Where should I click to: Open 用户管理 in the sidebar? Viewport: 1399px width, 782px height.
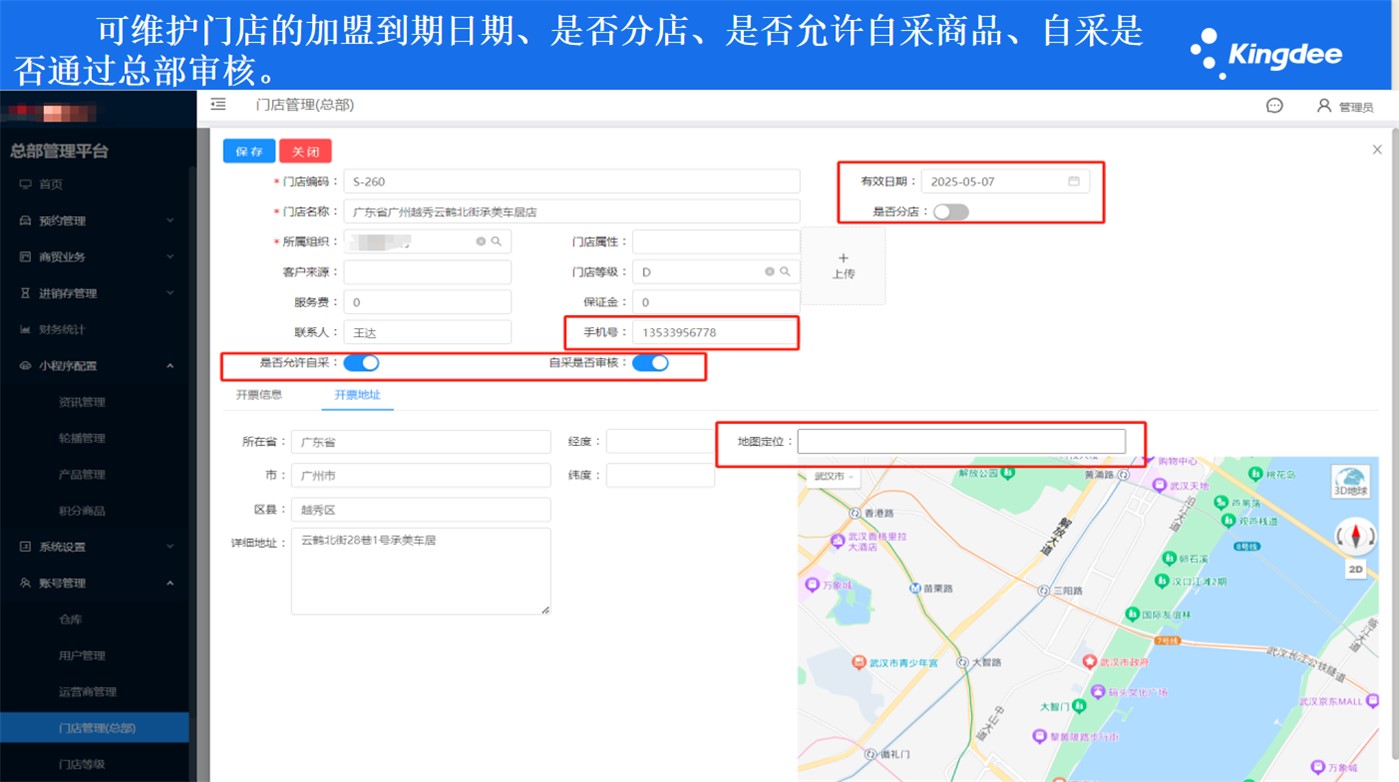[x=82, y=656]
